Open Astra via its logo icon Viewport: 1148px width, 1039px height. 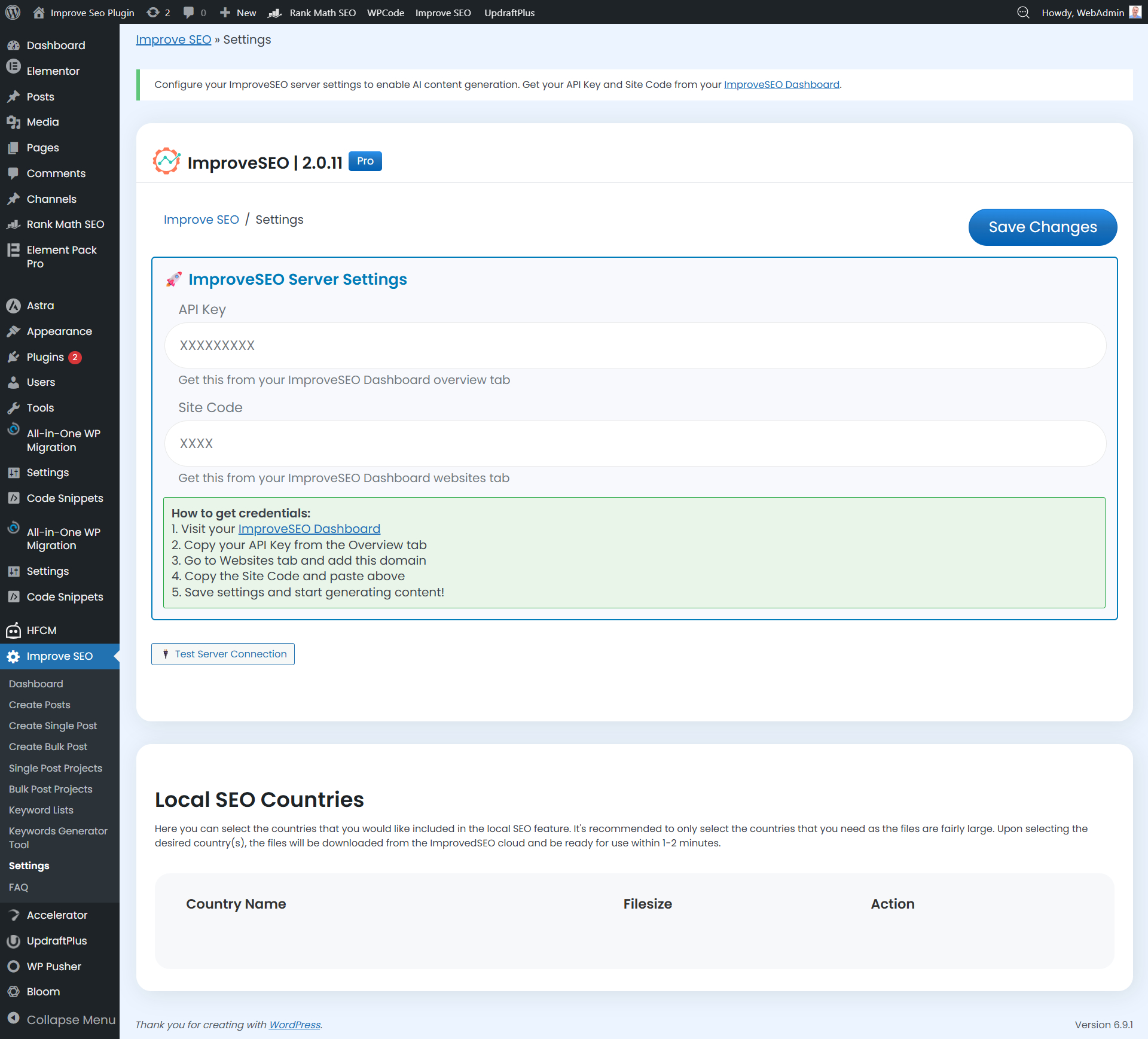point(14,306)
